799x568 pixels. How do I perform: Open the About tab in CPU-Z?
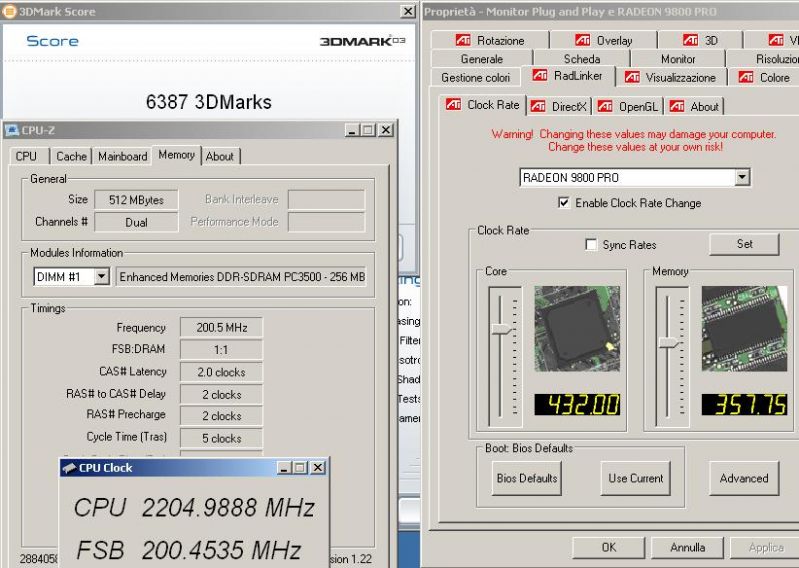(x=220, y=156)
